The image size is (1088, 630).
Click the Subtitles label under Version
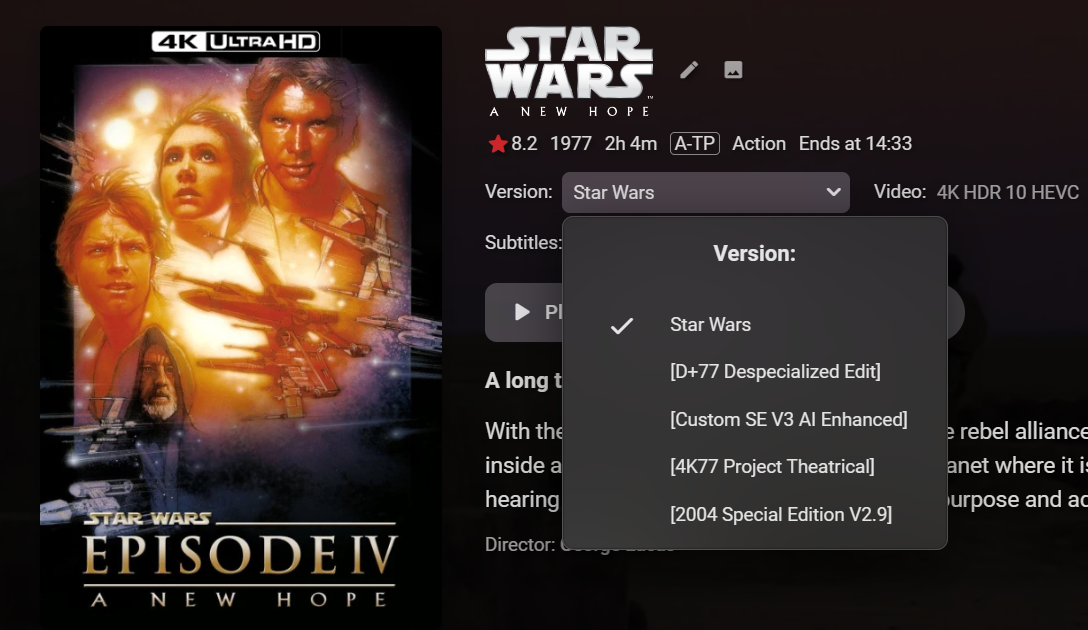[x=523, y=243]
